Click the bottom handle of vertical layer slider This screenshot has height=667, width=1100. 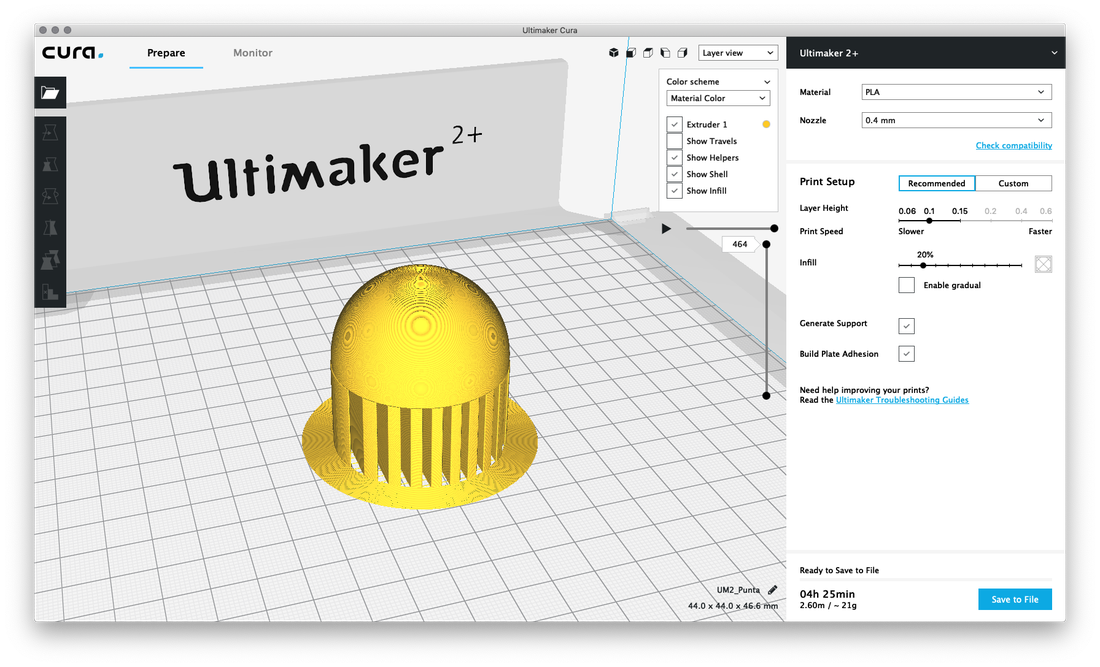point(766,396)
